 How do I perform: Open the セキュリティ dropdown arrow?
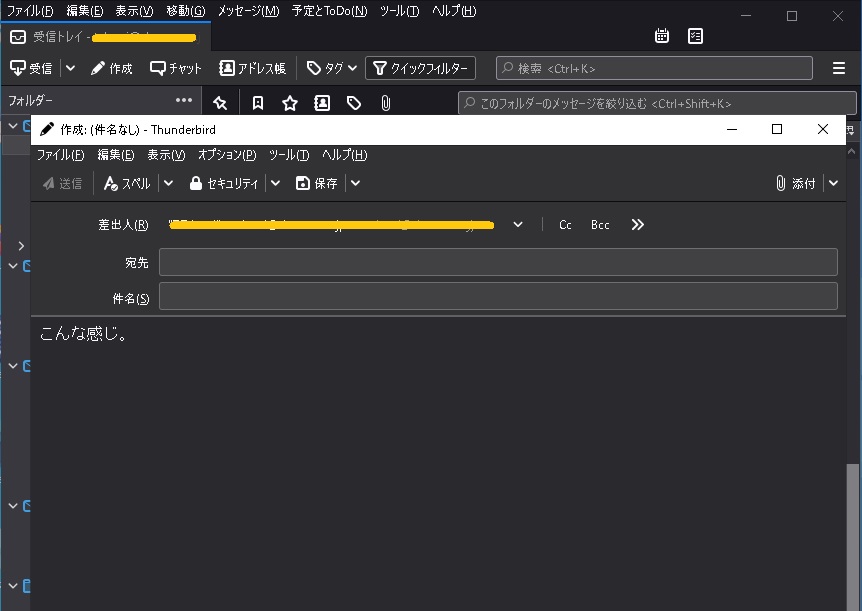click(x=276, y=183)
